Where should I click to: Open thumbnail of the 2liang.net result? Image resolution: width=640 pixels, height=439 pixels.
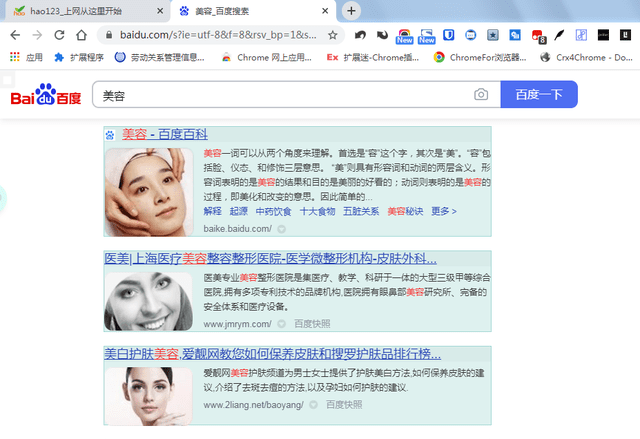click(149, 396)
